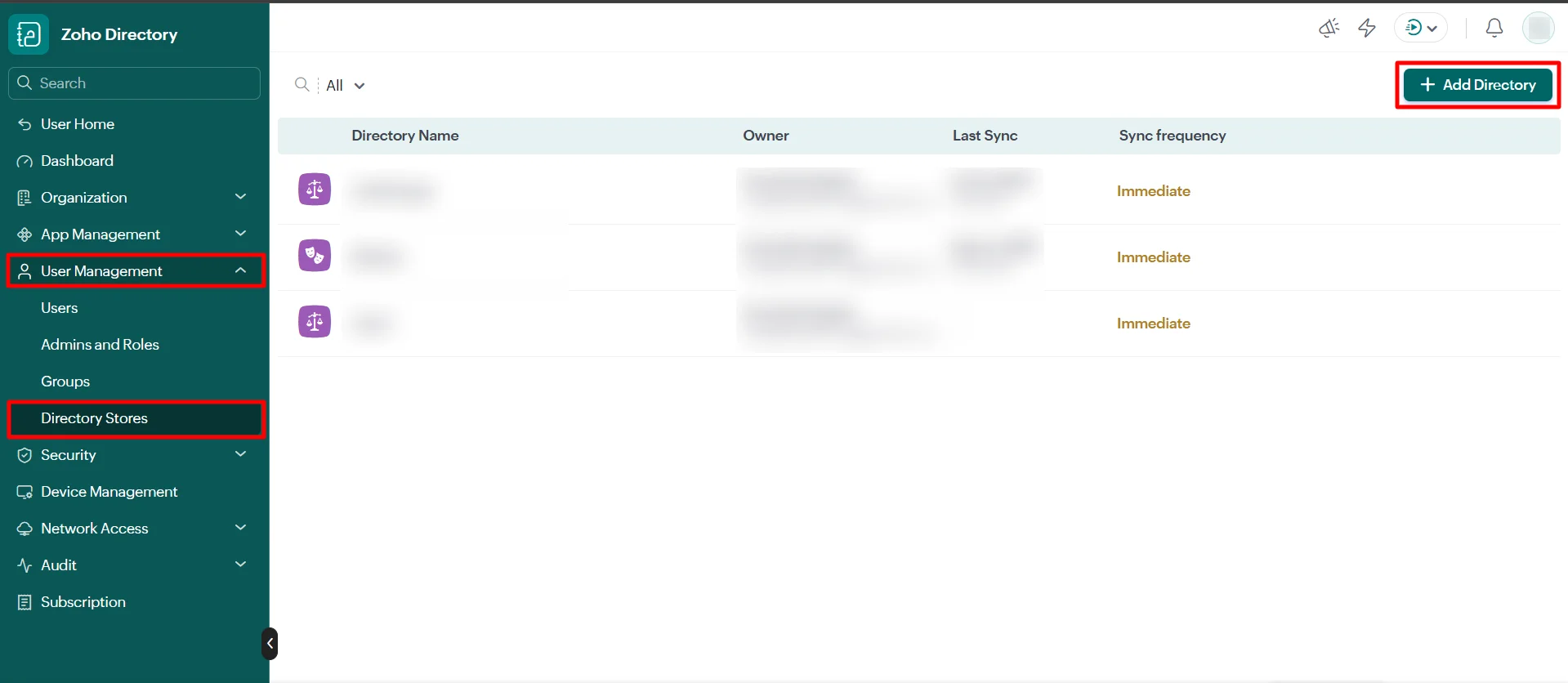Open the announcements megaphone icon
Viewport: 1568px width, 683px height.
[1329, 28]
